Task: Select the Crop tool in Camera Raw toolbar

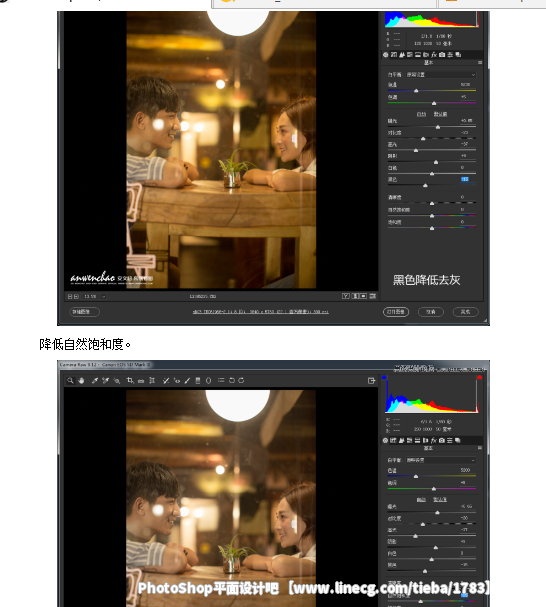Action: tap(130, 381)
